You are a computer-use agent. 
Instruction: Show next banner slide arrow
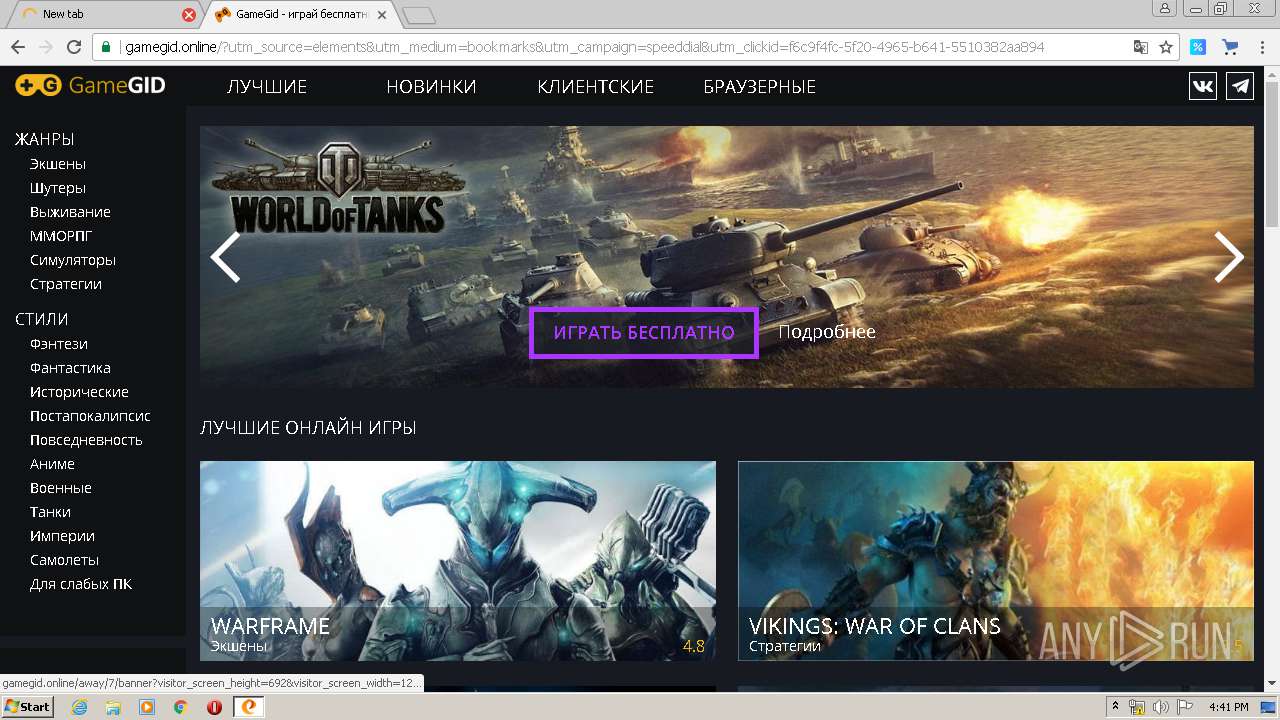tap(1229, 257)
